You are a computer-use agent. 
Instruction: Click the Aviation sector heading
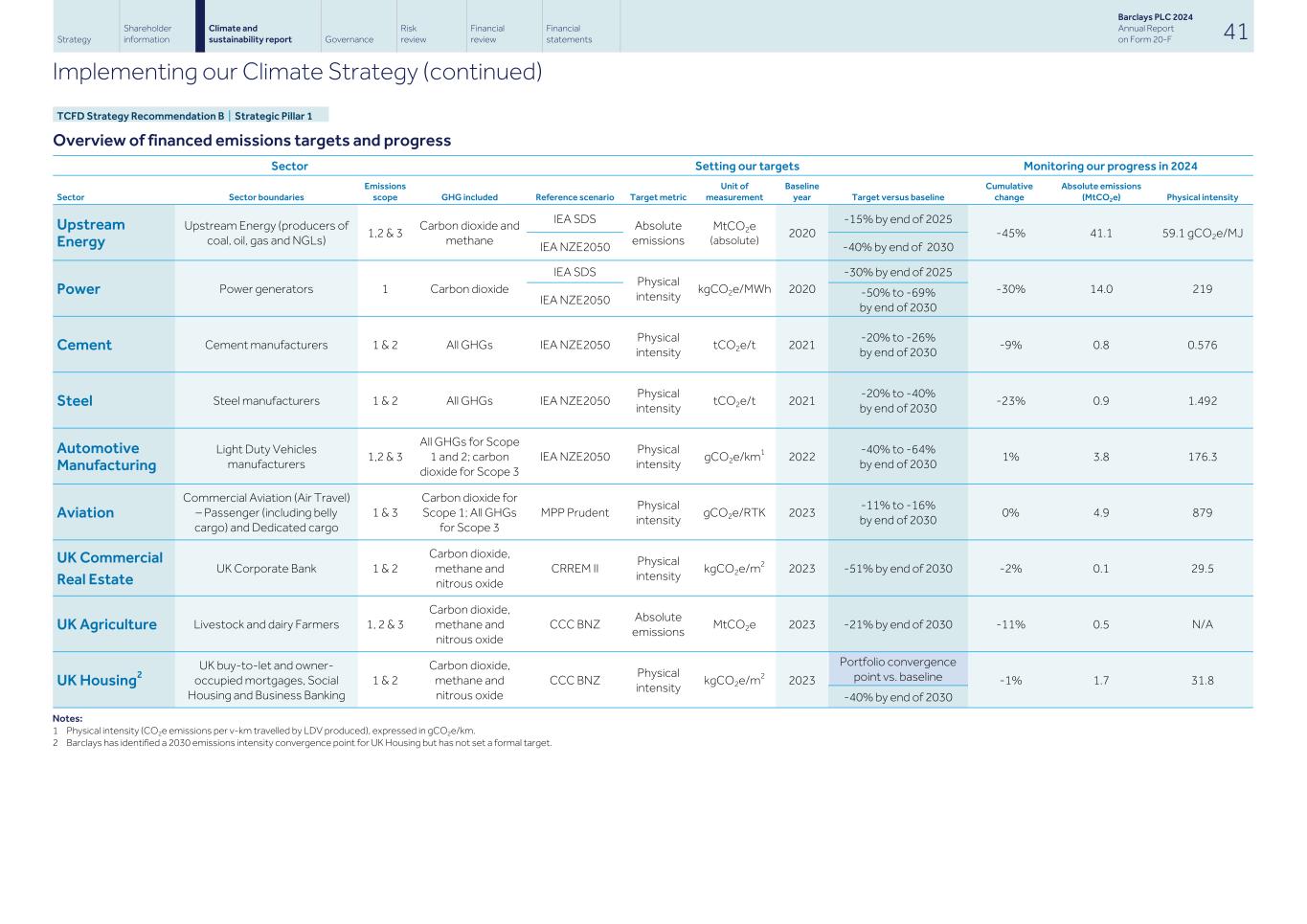point(85,512)
